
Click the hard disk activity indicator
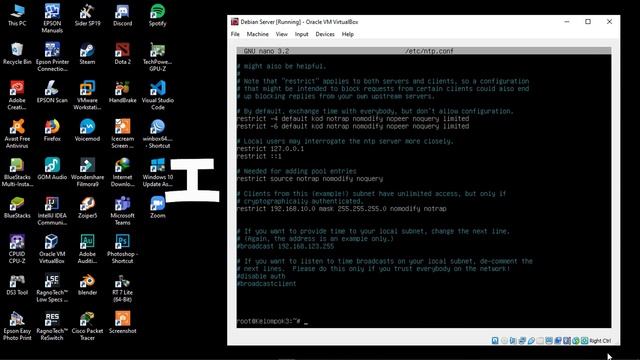[x=495, y=340]
